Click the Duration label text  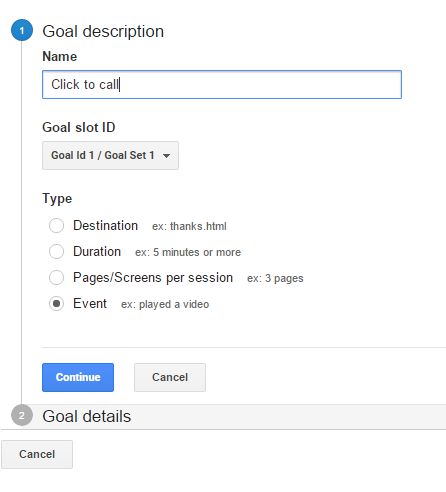coord(97,251)
